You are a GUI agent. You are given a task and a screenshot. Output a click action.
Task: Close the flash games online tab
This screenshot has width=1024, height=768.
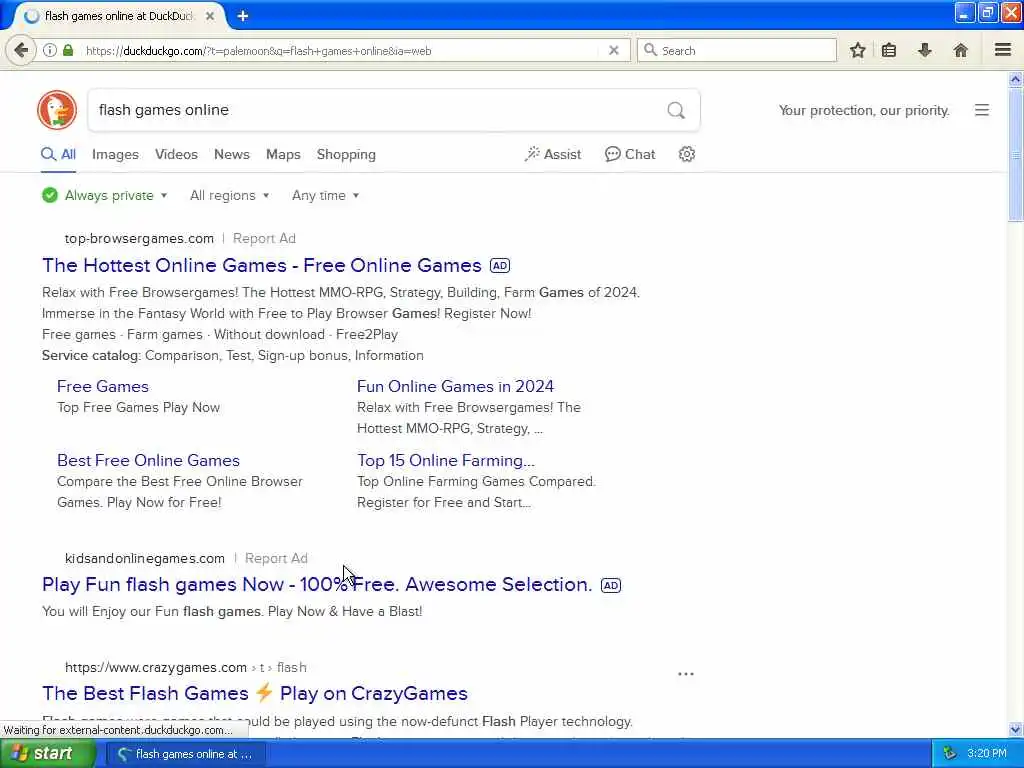(210, 16)
